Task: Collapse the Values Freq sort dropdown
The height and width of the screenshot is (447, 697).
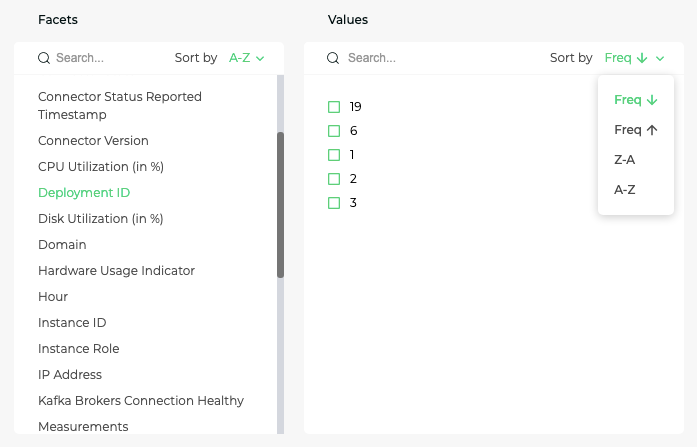Action: click(x=635, y=58)
